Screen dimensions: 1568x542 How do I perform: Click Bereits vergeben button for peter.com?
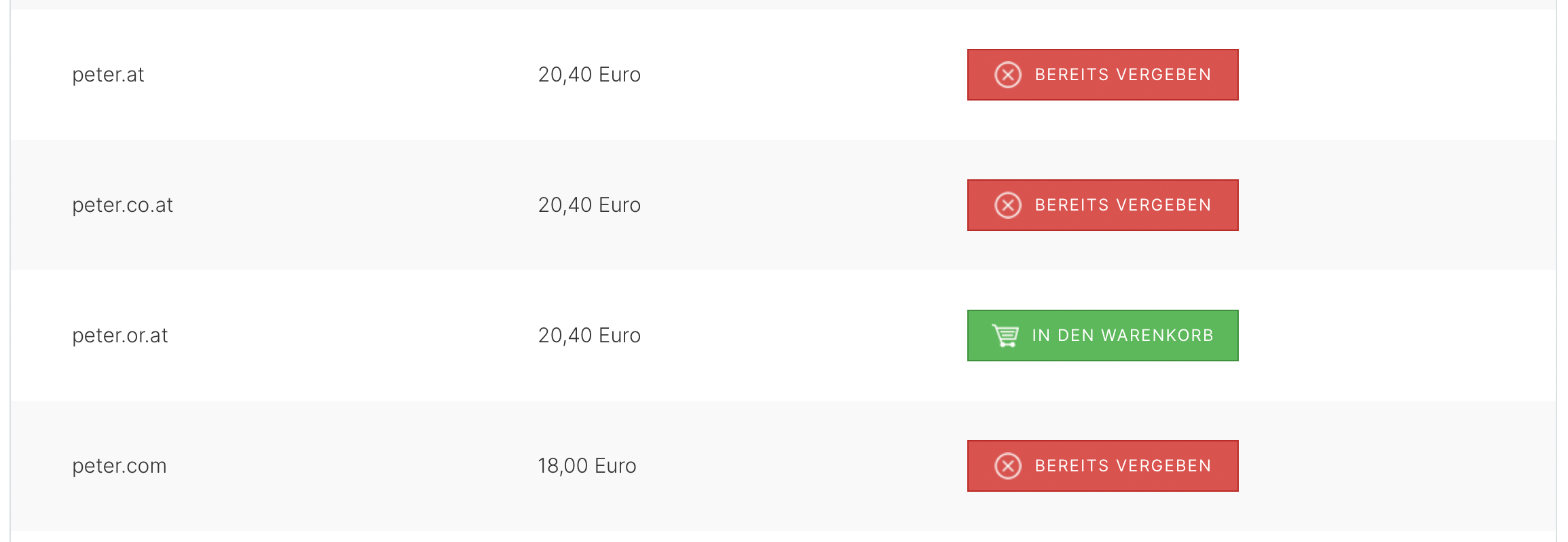[1103, 466]
